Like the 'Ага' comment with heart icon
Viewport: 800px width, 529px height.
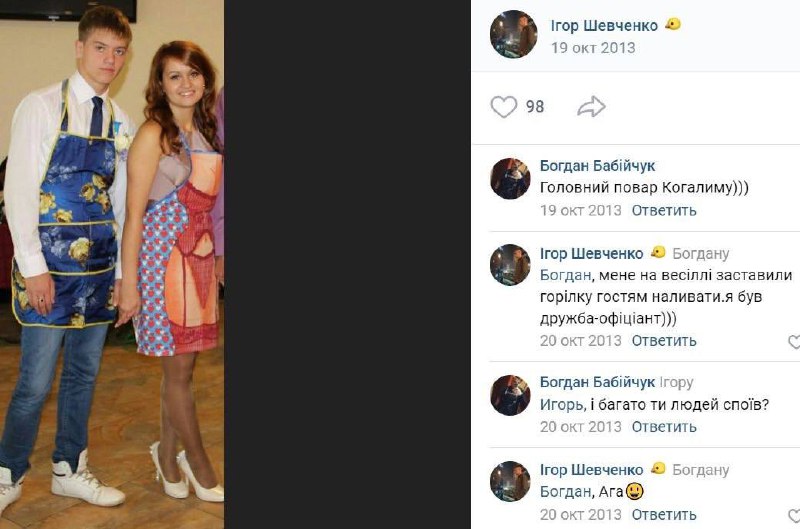click(794, 515)
